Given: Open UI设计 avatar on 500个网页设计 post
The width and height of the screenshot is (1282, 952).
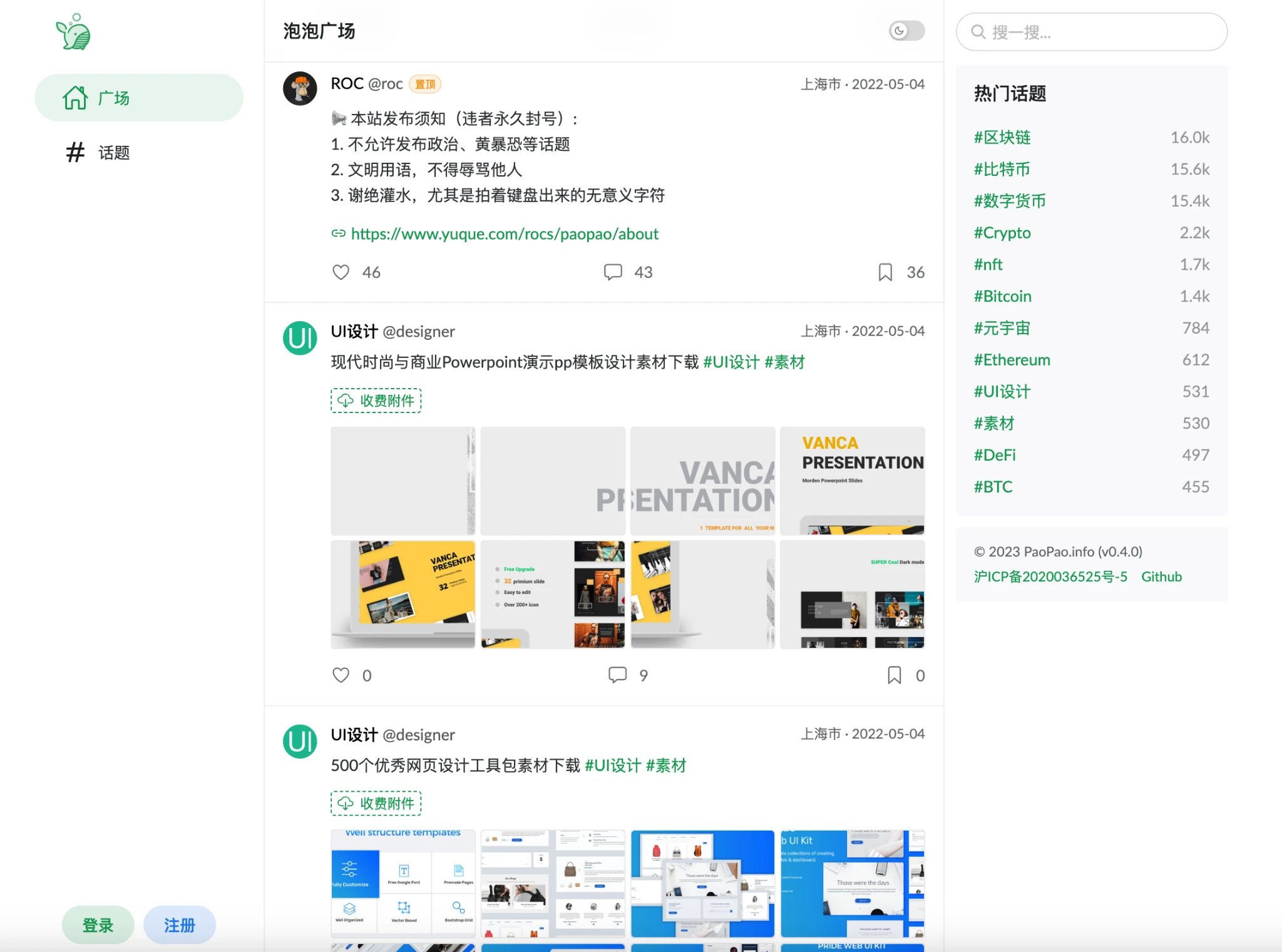Looking at the screenshot, I should (300, 742).
